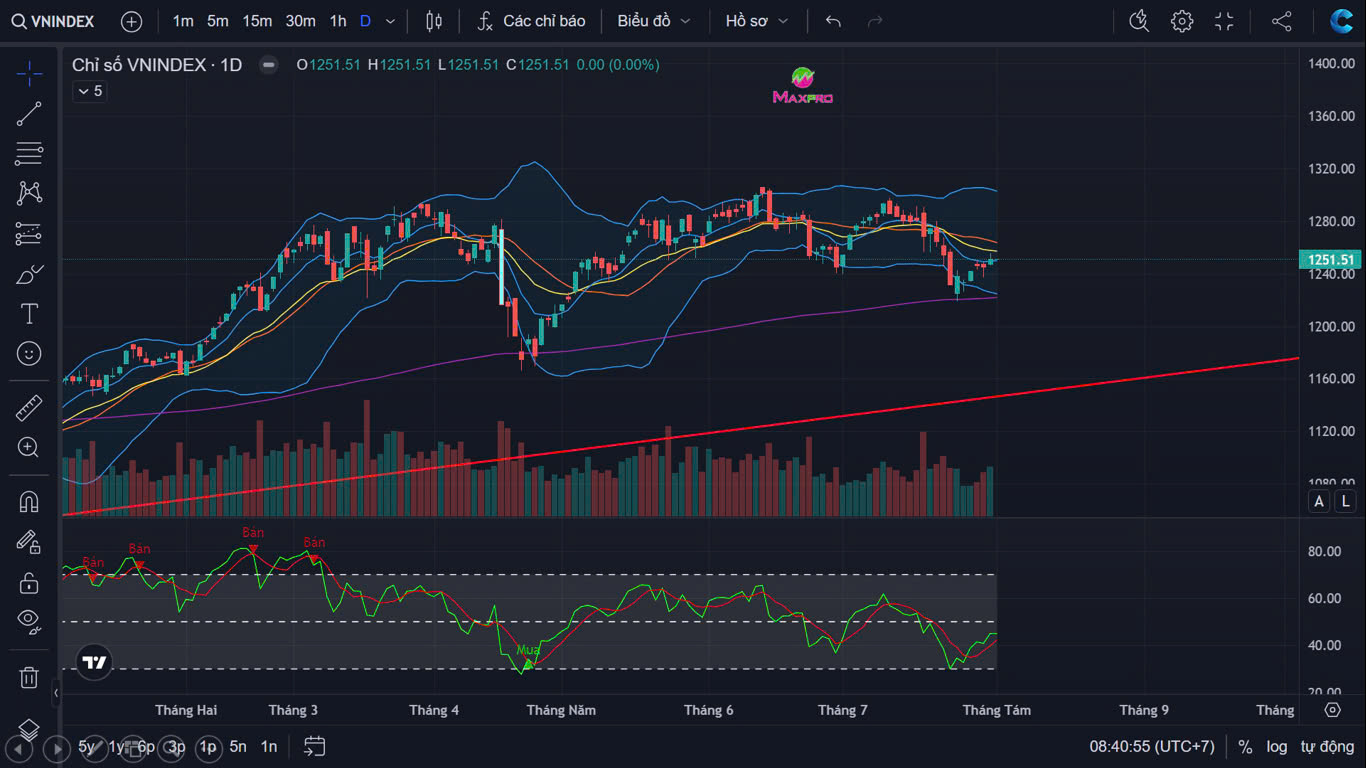1366x768 pixels.
Task: Select the brush drawing tool
Action: click(29, 274)
